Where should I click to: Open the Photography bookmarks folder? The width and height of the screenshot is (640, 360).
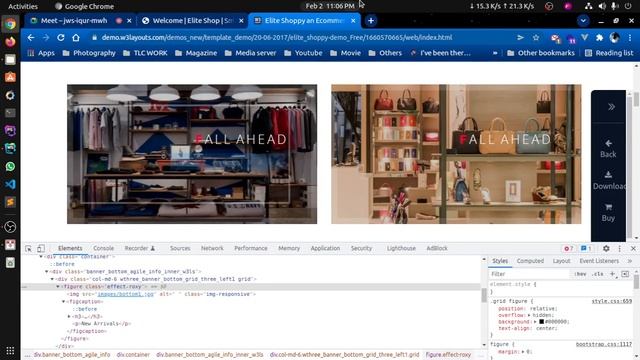tap(89, 53)
